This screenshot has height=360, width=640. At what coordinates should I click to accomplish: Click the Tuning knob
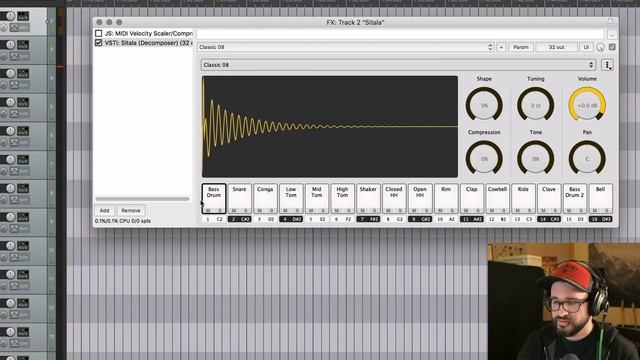[536, 105]
